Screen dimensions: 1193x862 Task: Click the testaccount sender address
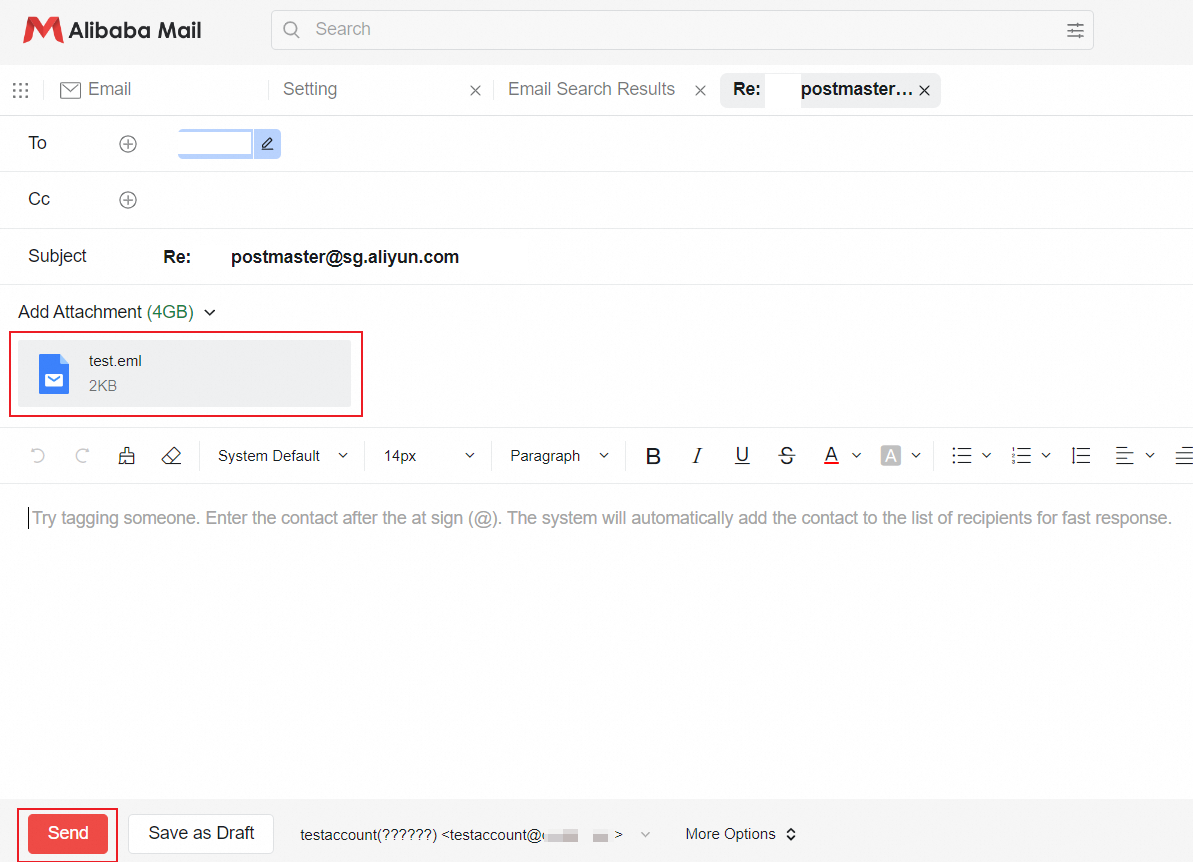461,835
